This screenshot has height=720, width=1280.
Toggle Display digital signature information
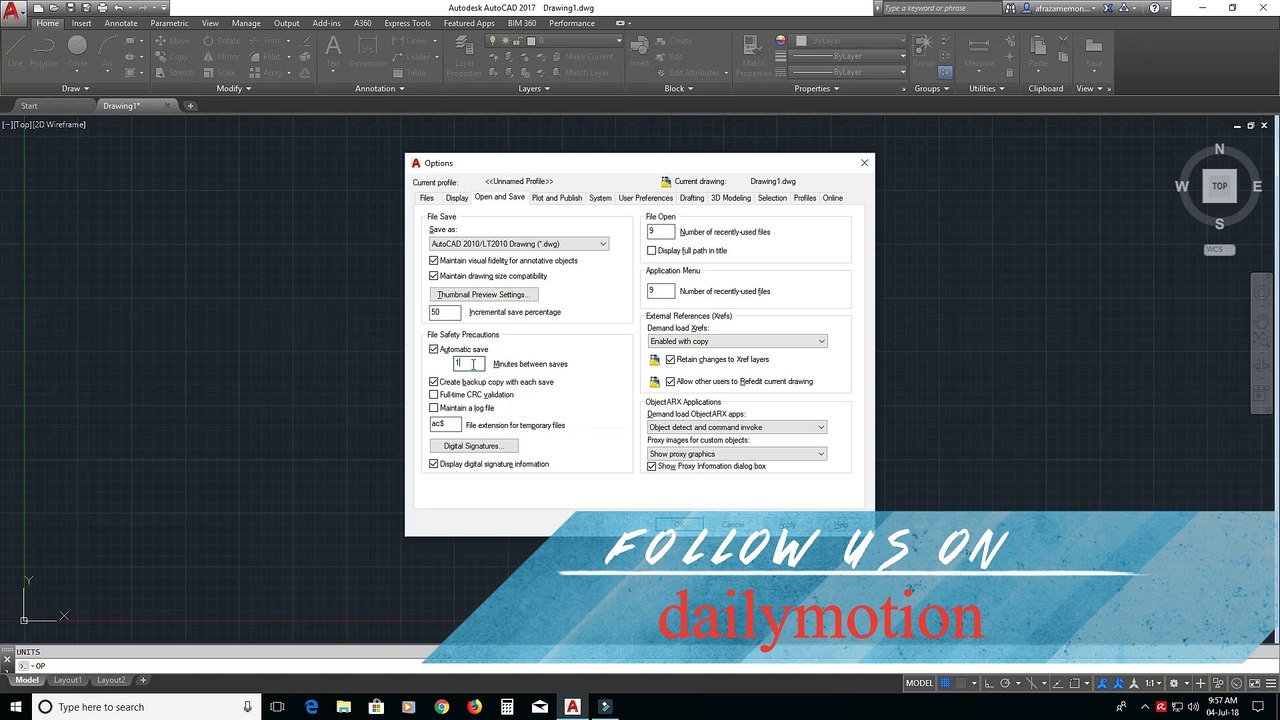coord(433,464)
